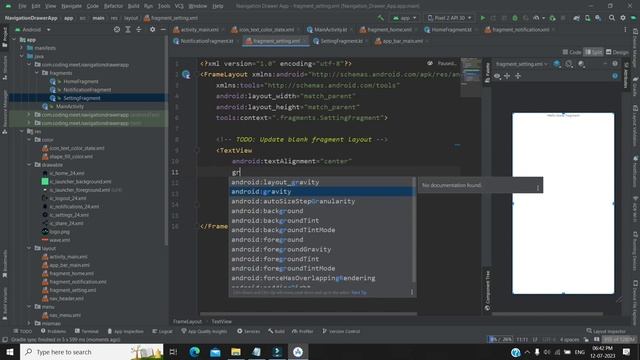Click the device preview canvas thumbnail
Image resolution: width=640 pixels, height=360 pixels.
click(x=563, y=203)
